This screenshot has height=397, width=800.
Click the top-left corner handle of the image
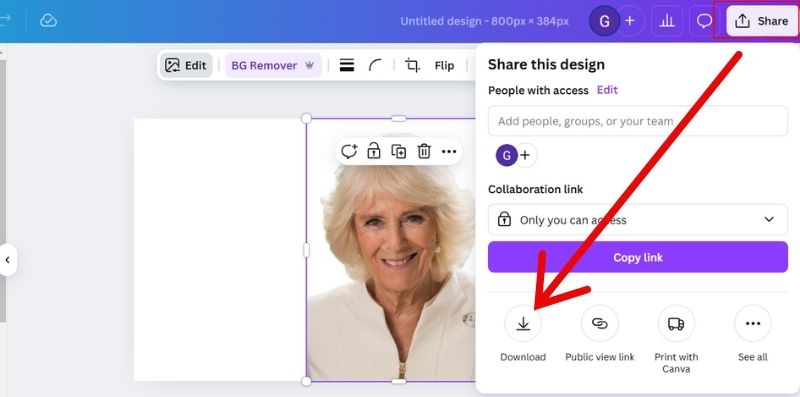[x=306, y=118]
